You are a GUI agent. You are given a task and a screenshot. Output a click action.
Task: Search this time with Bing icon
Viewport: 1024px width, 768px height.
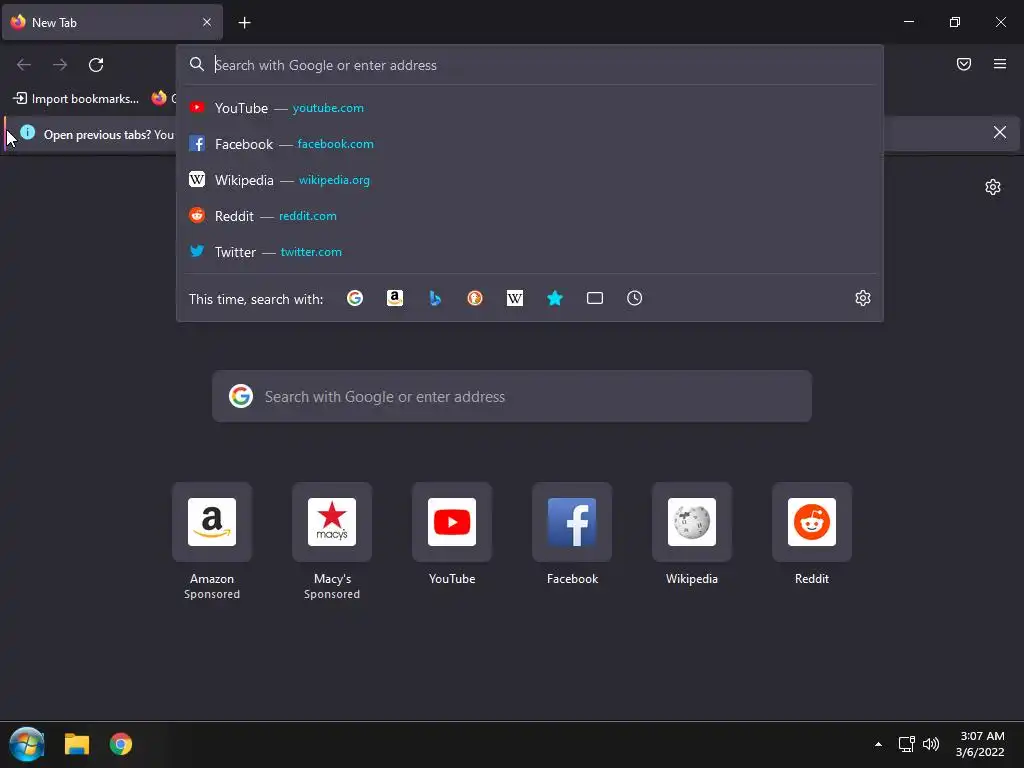pyautogui.click(x=435, y=298)
